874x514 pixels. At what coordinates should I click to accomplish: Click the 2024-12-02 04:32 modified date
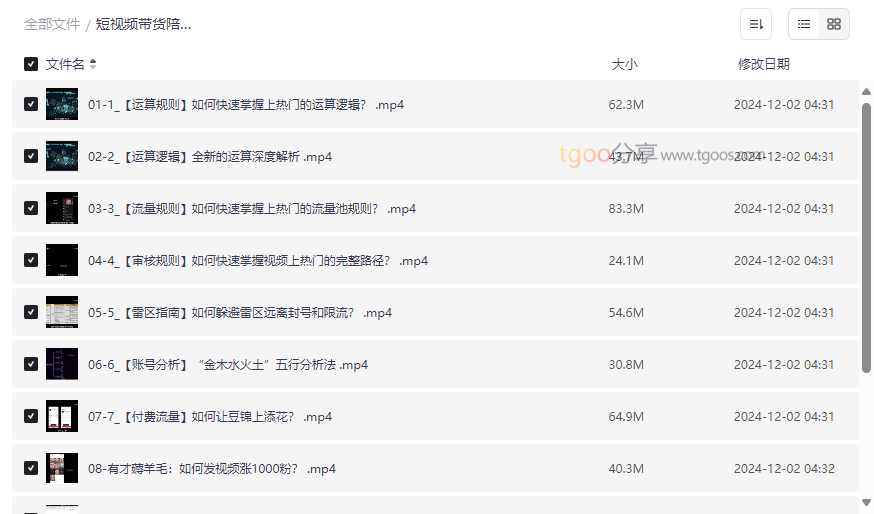pos(784,469)
